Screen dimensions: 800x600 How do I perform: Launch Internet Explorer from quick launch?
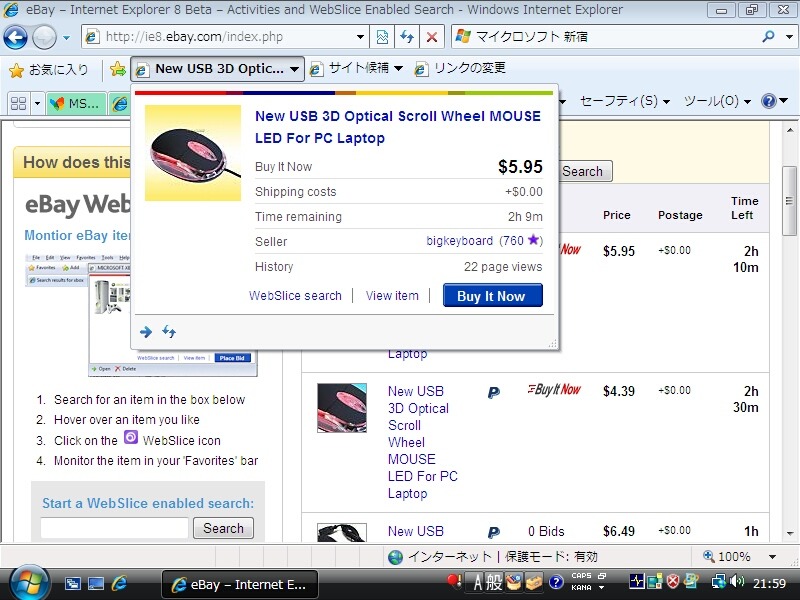coord(120,584)
